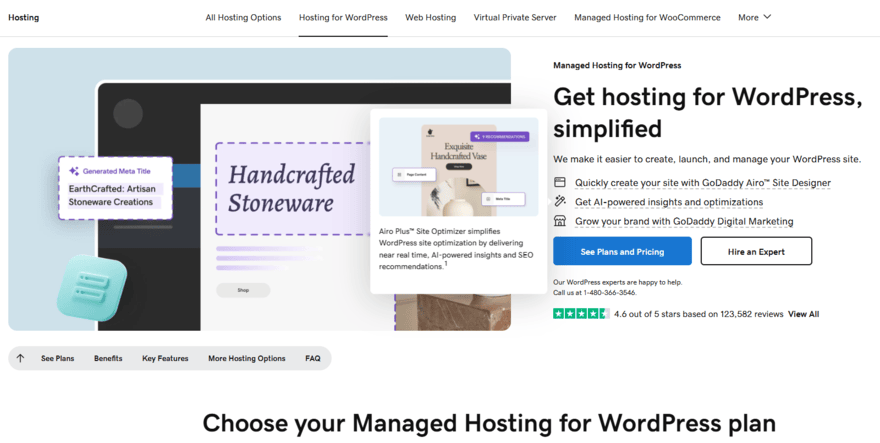Image resolution: width=880 pixels, height=443 pixels.
Task: Click the Airo Site Designer window icon
Action: click(560, 182)
